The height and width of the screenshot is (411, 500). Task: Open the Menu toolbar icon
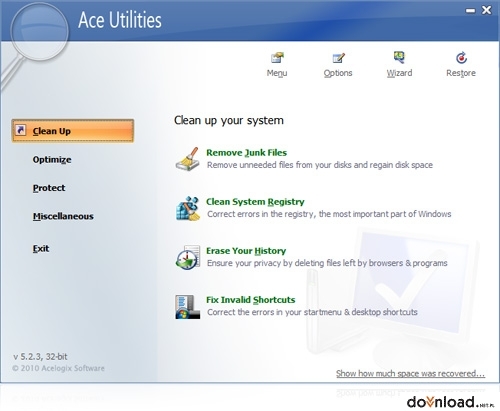(277, 58)
